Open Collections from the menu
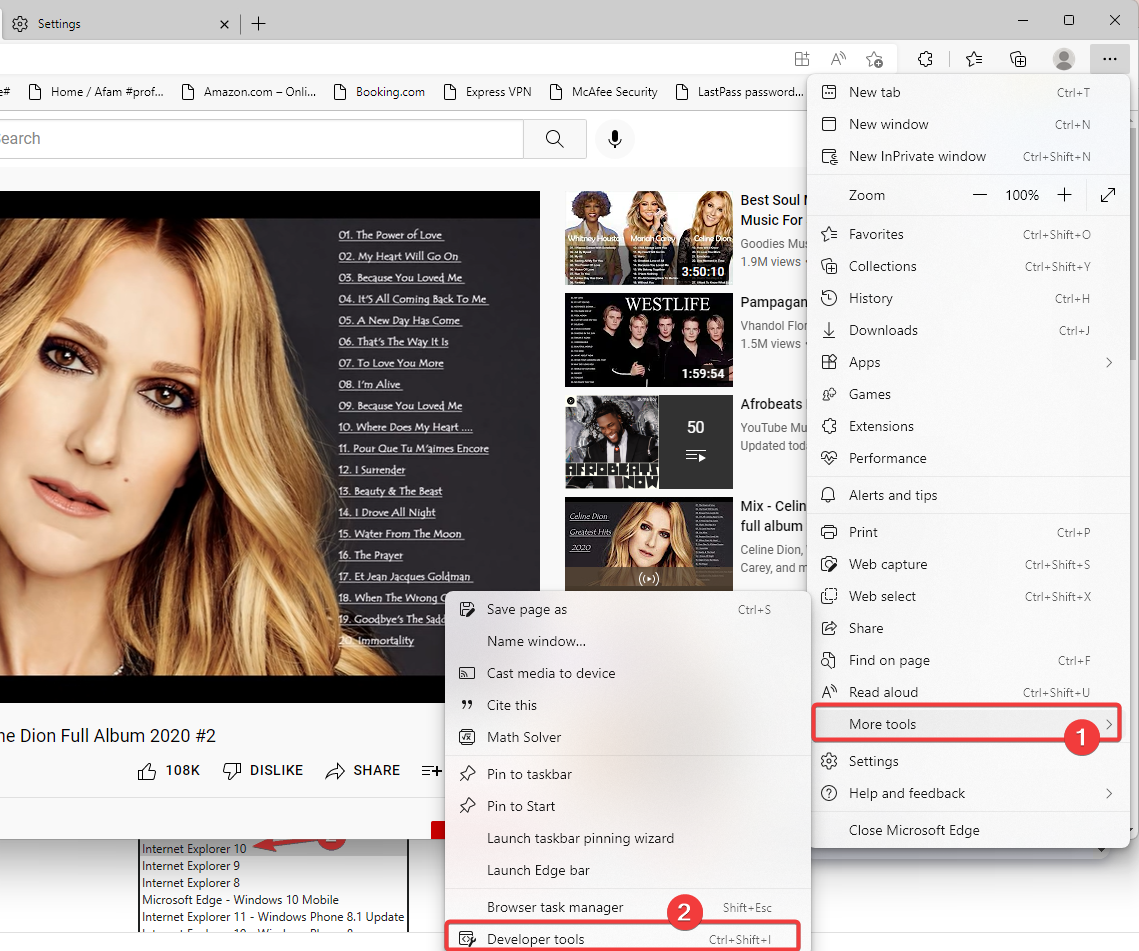The image size is (1139, 951). pyautogui.click(x=968, y=267)
